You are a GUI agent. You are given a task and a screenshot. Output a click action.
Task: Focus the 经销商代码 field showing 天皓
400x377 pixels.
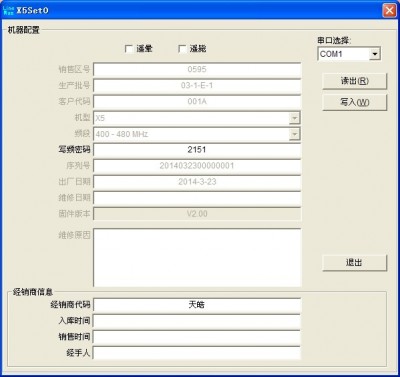click(197, 305)
